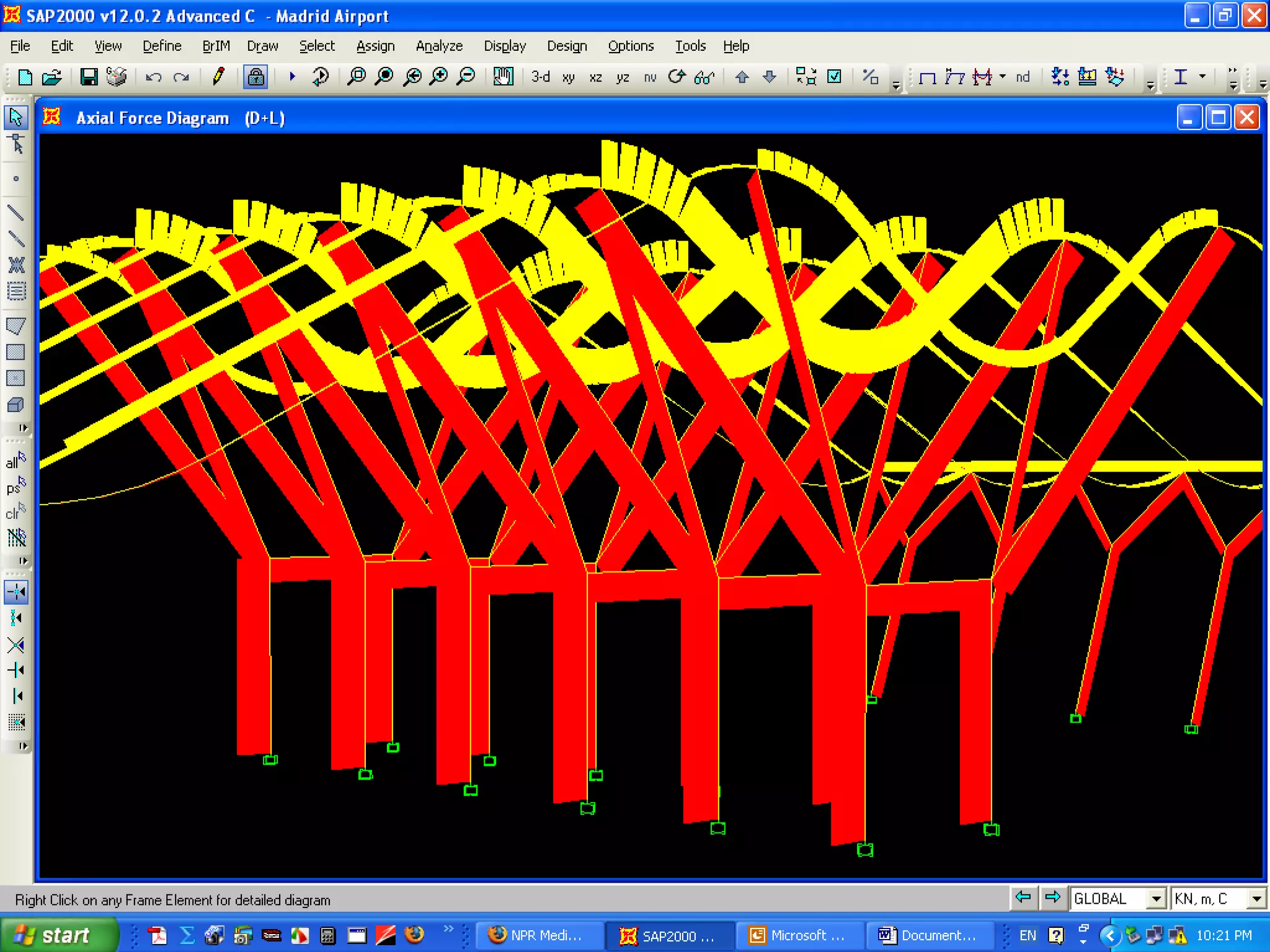Select the Draw Frame/Cable line tool
This screenshot has width=1270, height=952.
[x=16, y=213]
